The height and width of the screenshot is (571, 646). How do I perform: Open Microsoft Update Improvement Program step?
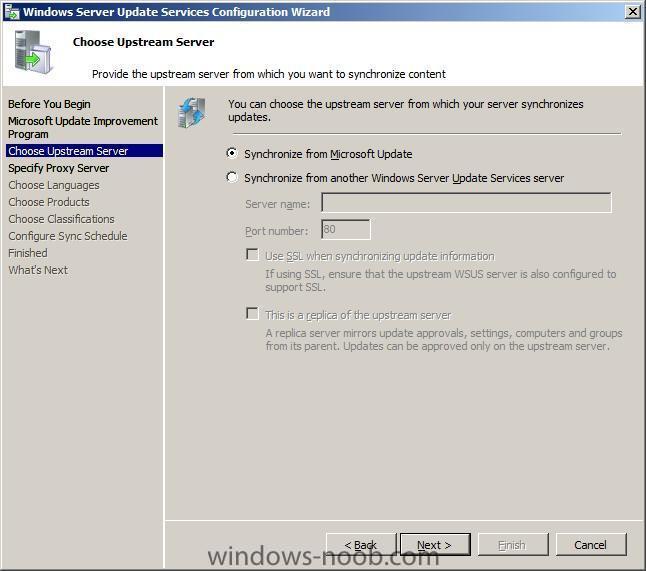pos(83,127)
